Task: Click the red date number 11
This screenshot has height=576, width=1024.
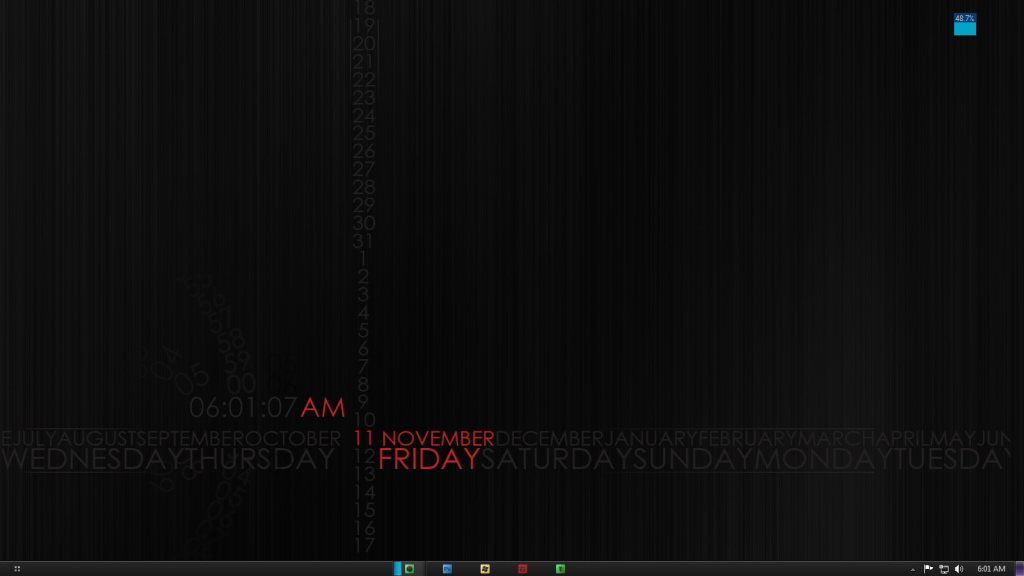Action: coord(363,438)
